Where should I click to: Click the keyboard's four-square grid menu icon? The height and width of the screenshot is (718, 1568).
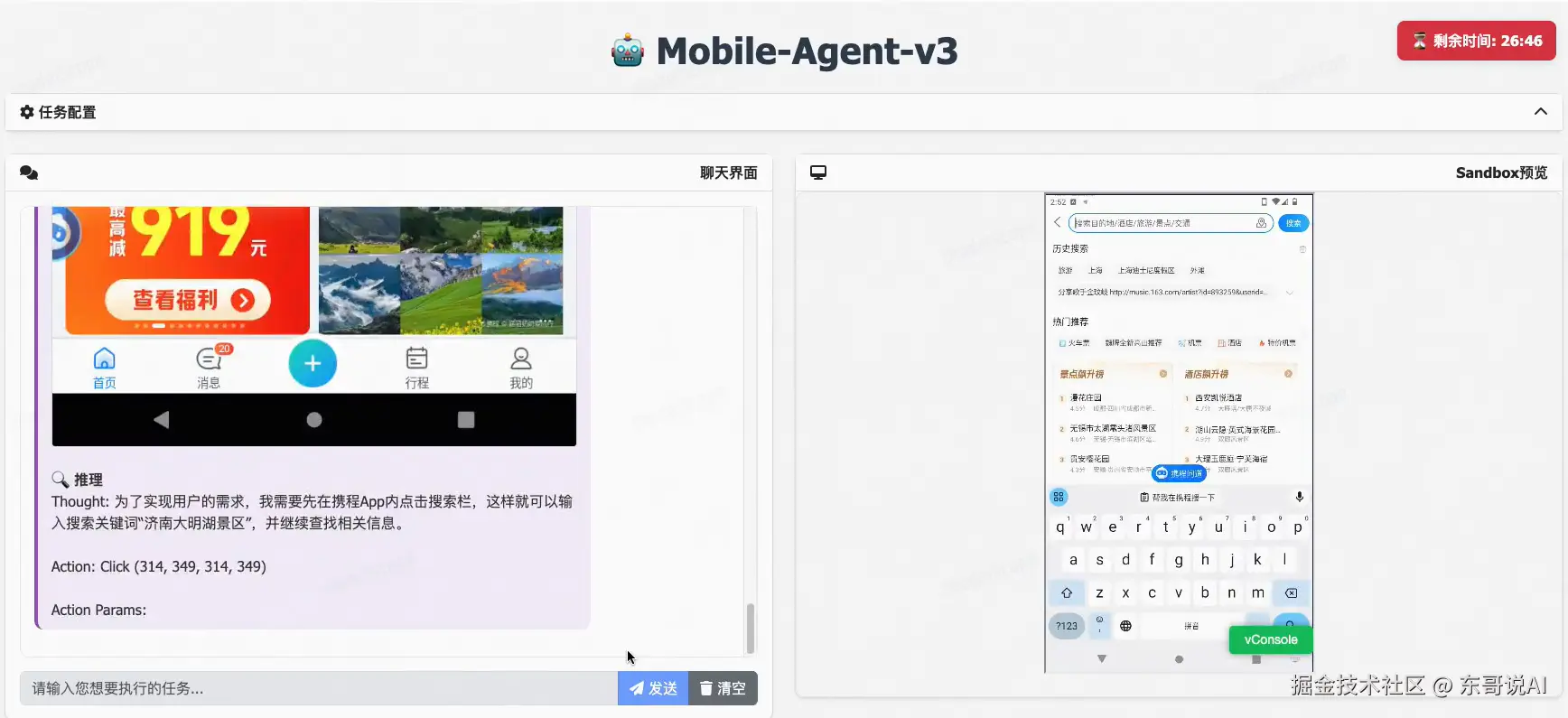1059,497
